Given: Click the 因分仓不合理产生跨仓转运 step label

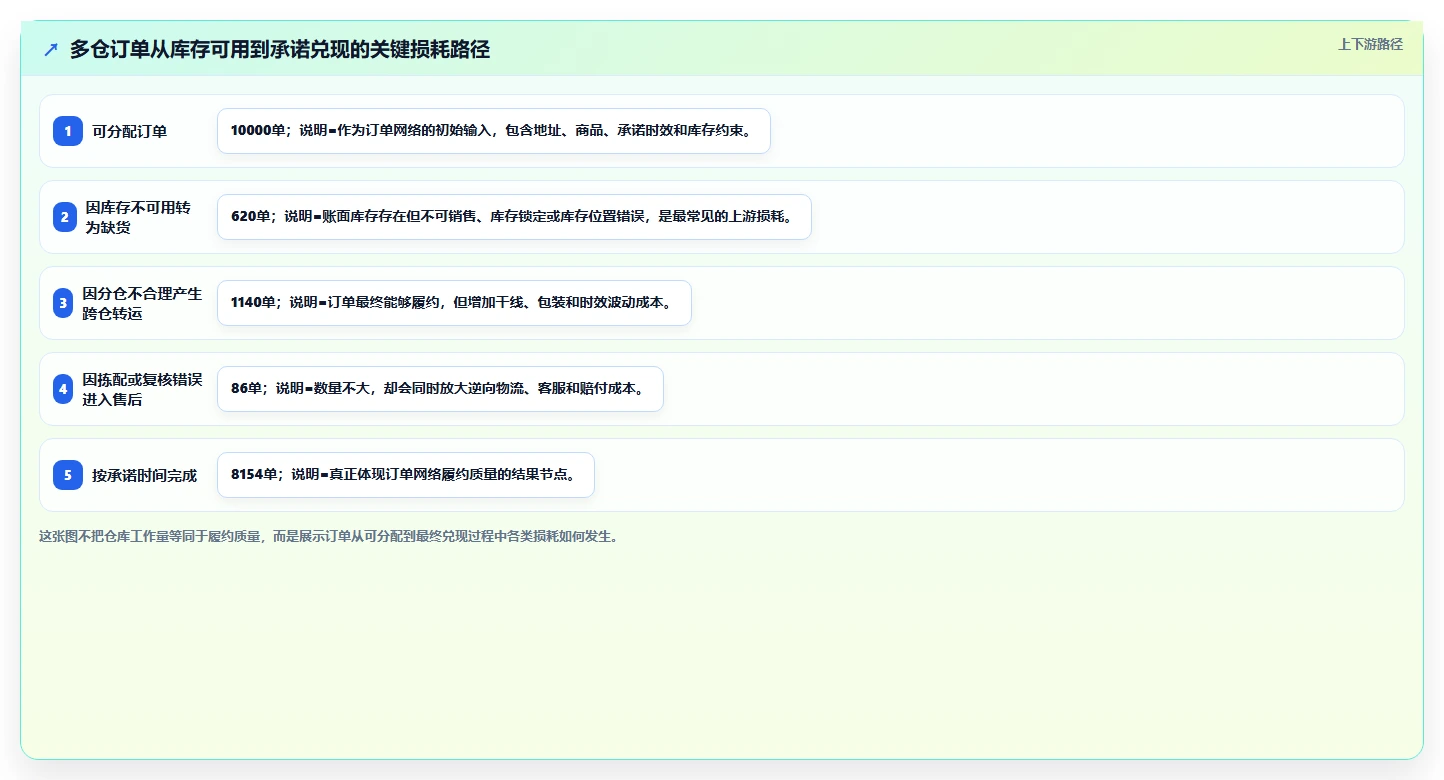Looking at the screenshot, I should tap(142, 303).
